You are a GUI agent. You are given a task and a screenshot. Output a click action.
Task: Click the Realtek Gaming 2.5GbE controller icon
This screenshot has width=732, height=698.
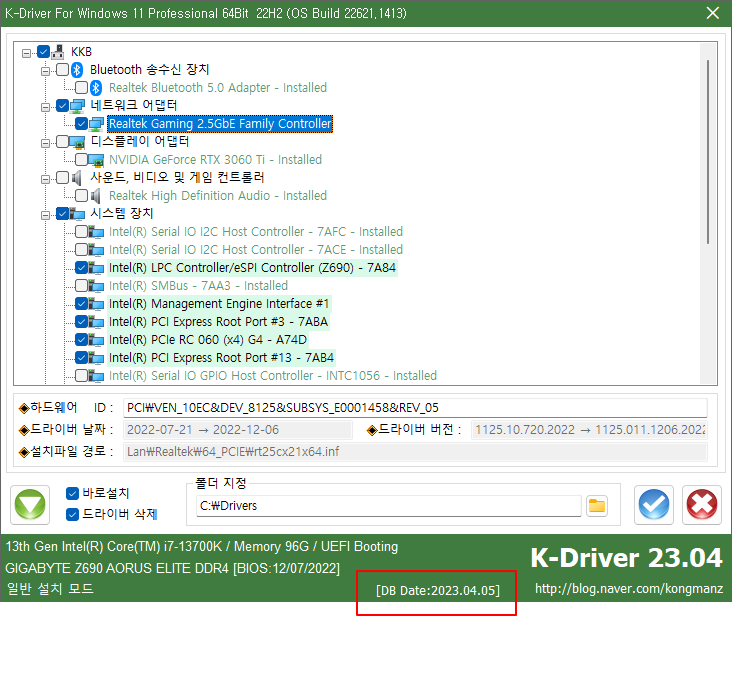click(x=96, y=124)
